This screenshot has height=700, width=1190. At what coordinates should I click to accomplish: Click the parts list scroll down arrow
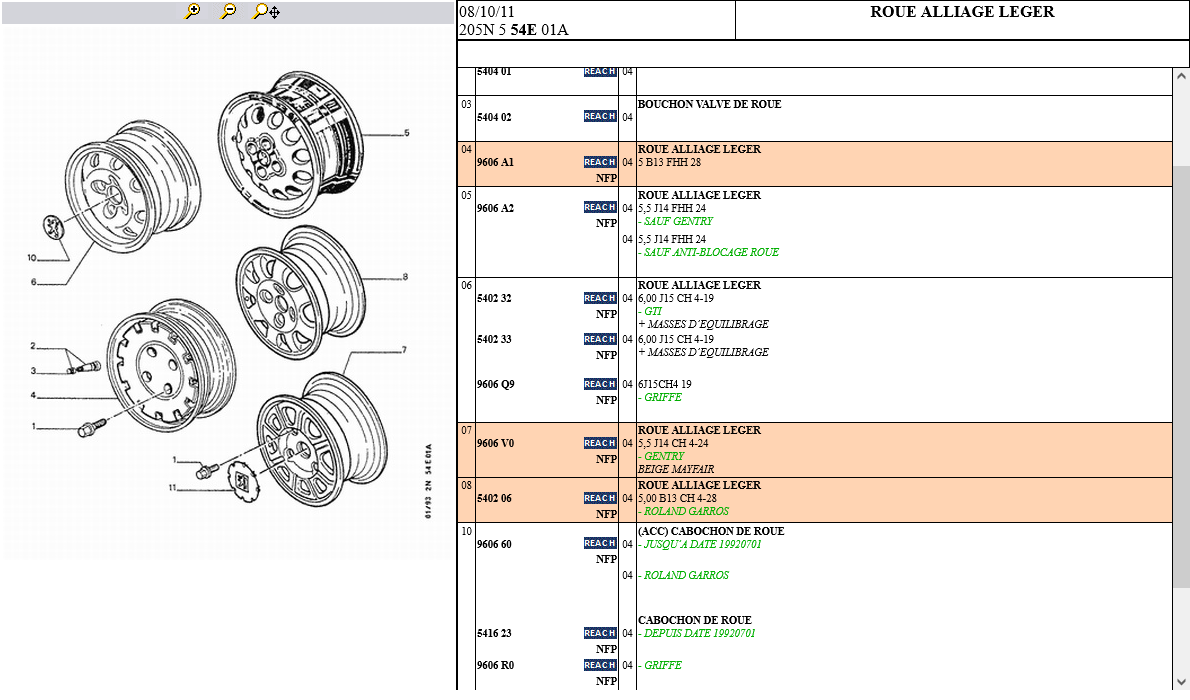pos(1181,681)
